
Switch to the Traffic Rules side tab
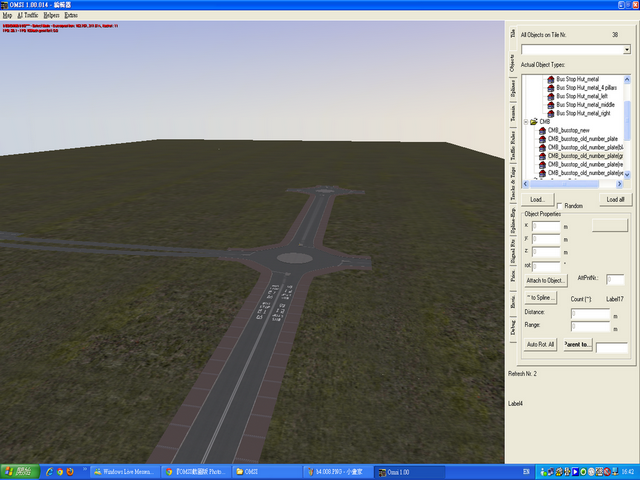click(513, 145)
